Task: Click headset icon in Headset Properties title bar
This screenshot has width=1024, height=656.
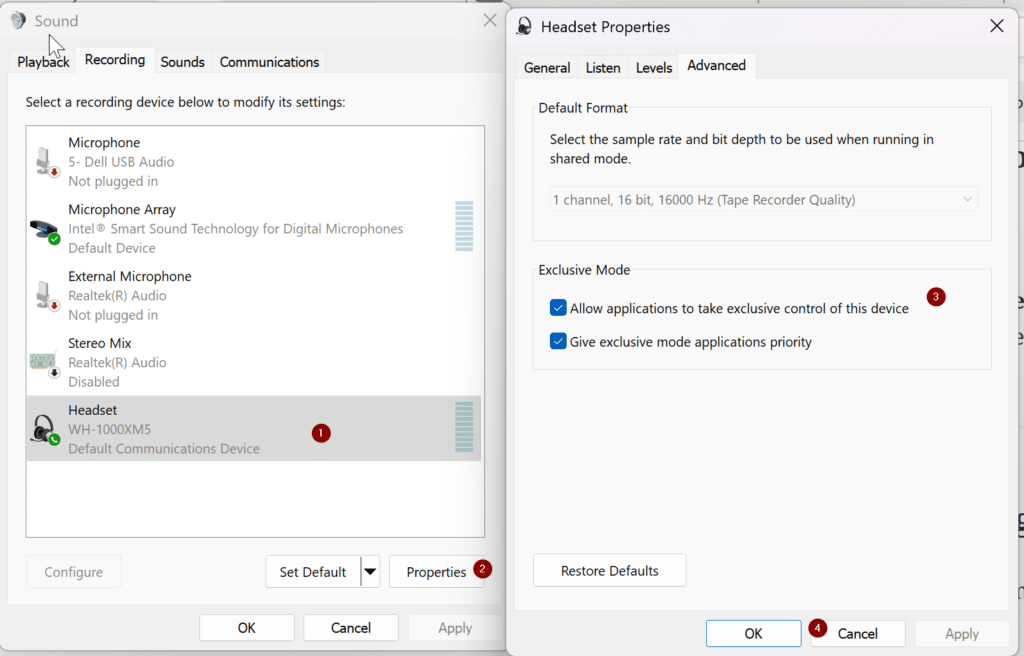Action: 524,27
